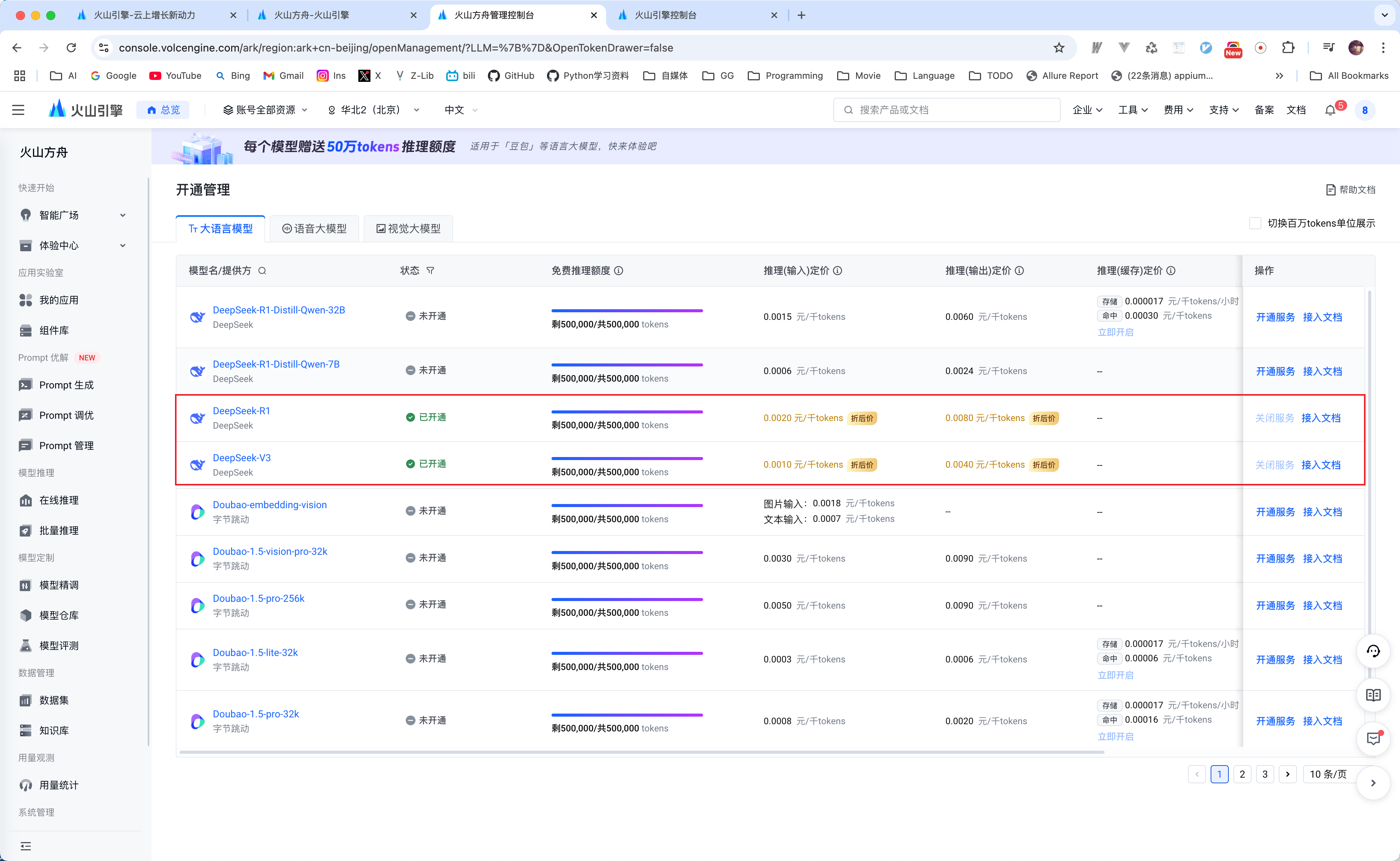The image size is (1400, 861).
Task: Click 立即开启 under Doubao-1.5-lite-32k cache pricing
Action: tap(1115, 675)
